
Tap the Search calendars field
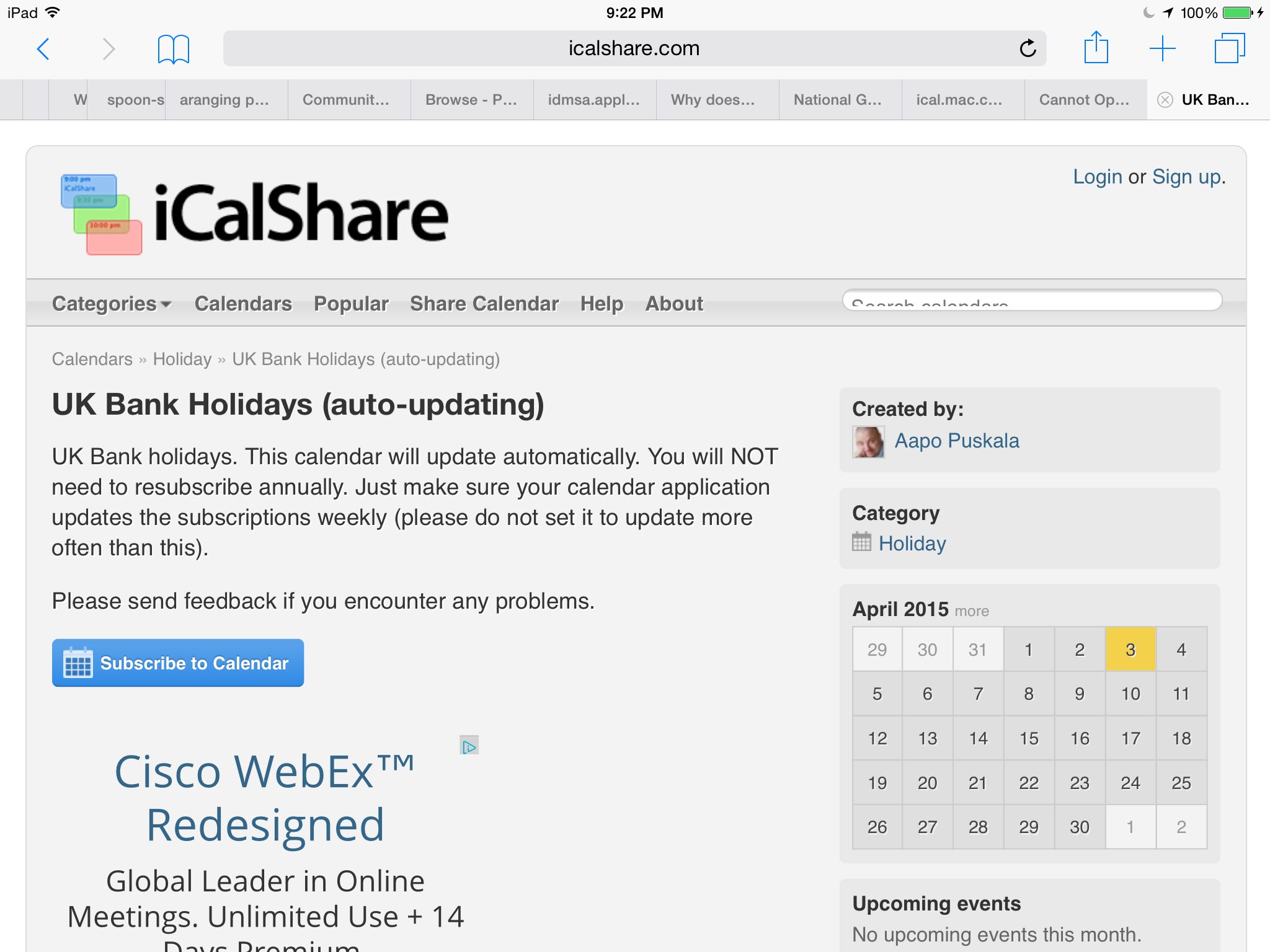coord(1031,301)
